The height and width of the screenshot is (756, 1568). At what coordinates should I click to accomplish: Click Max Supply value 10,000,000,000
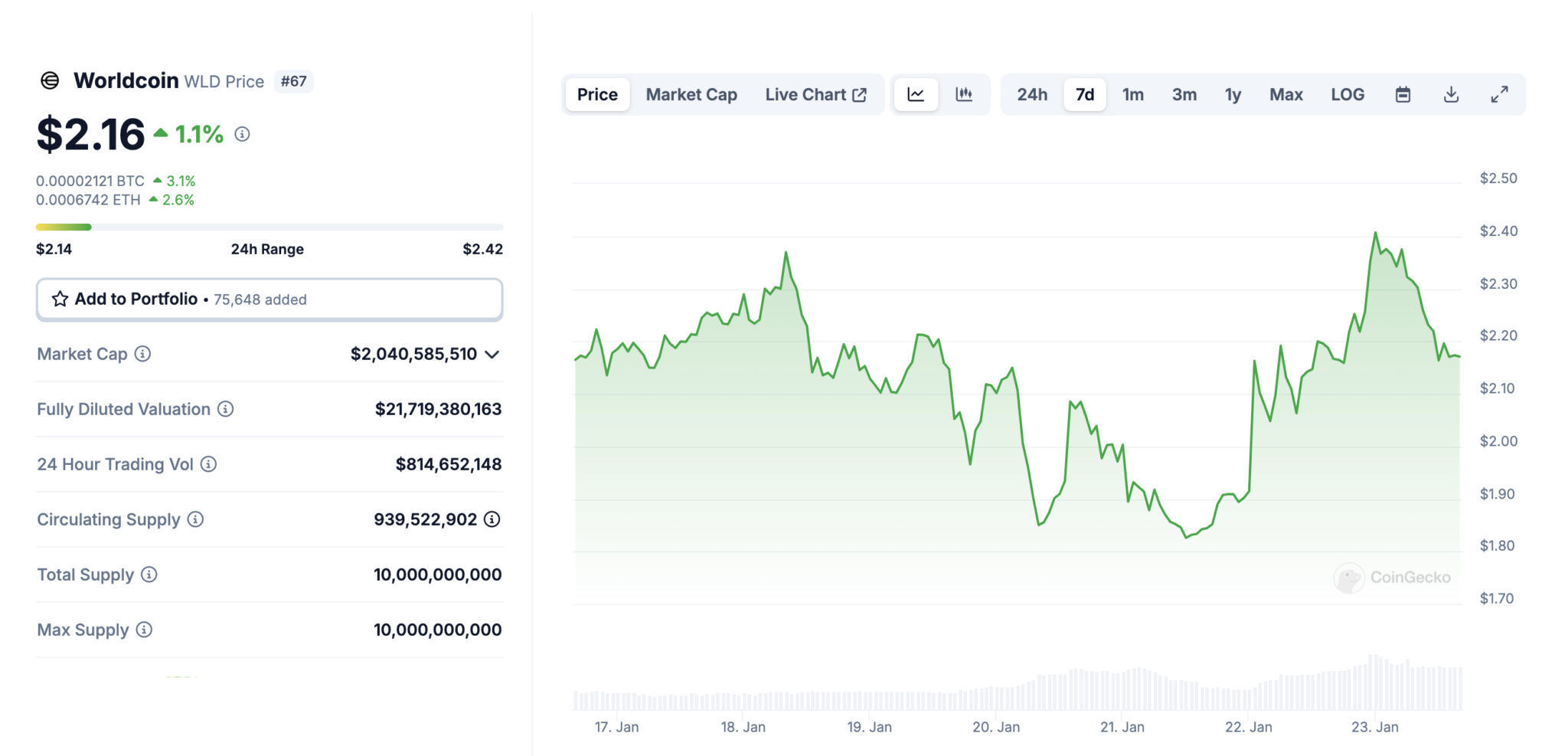point(438,630)
